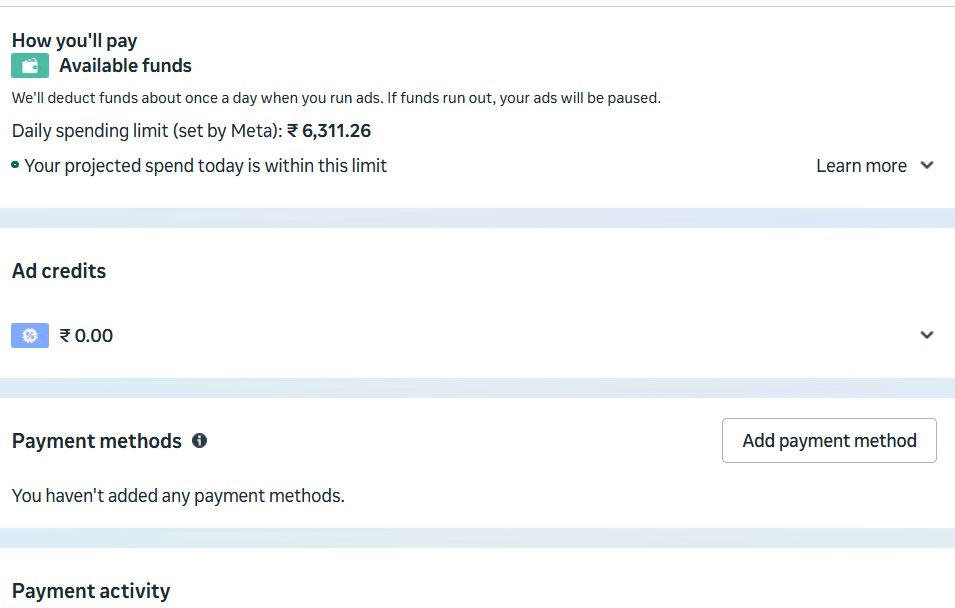Image resolution: width=955 pixels, height=608 pixels.
Task: Click the "You haven't added any payment methods" message
Action: 178,495
